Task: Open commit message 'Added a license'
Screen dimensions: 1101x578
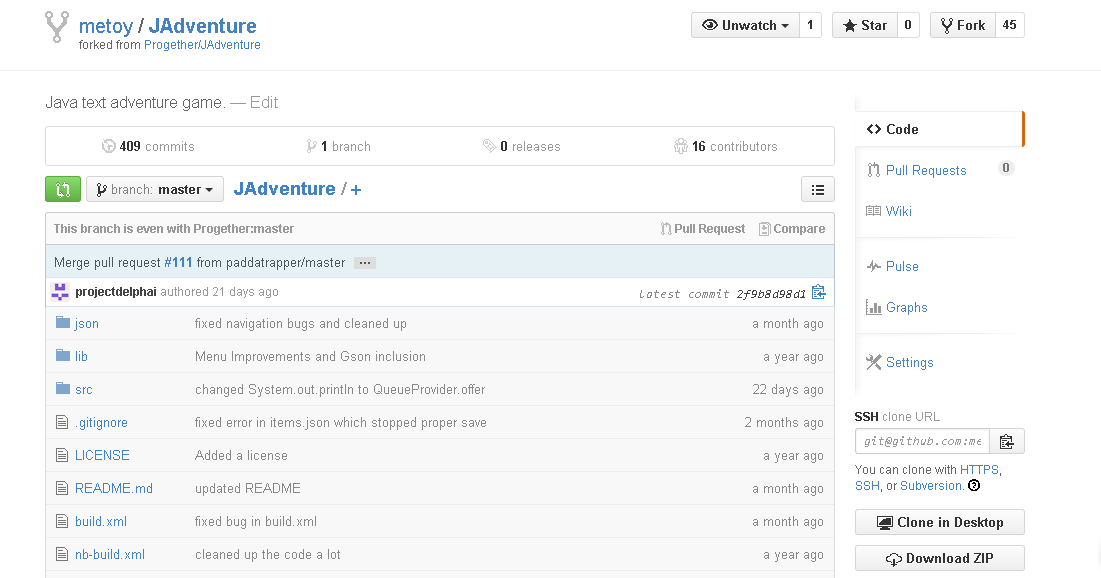Action: coord(241,455)
